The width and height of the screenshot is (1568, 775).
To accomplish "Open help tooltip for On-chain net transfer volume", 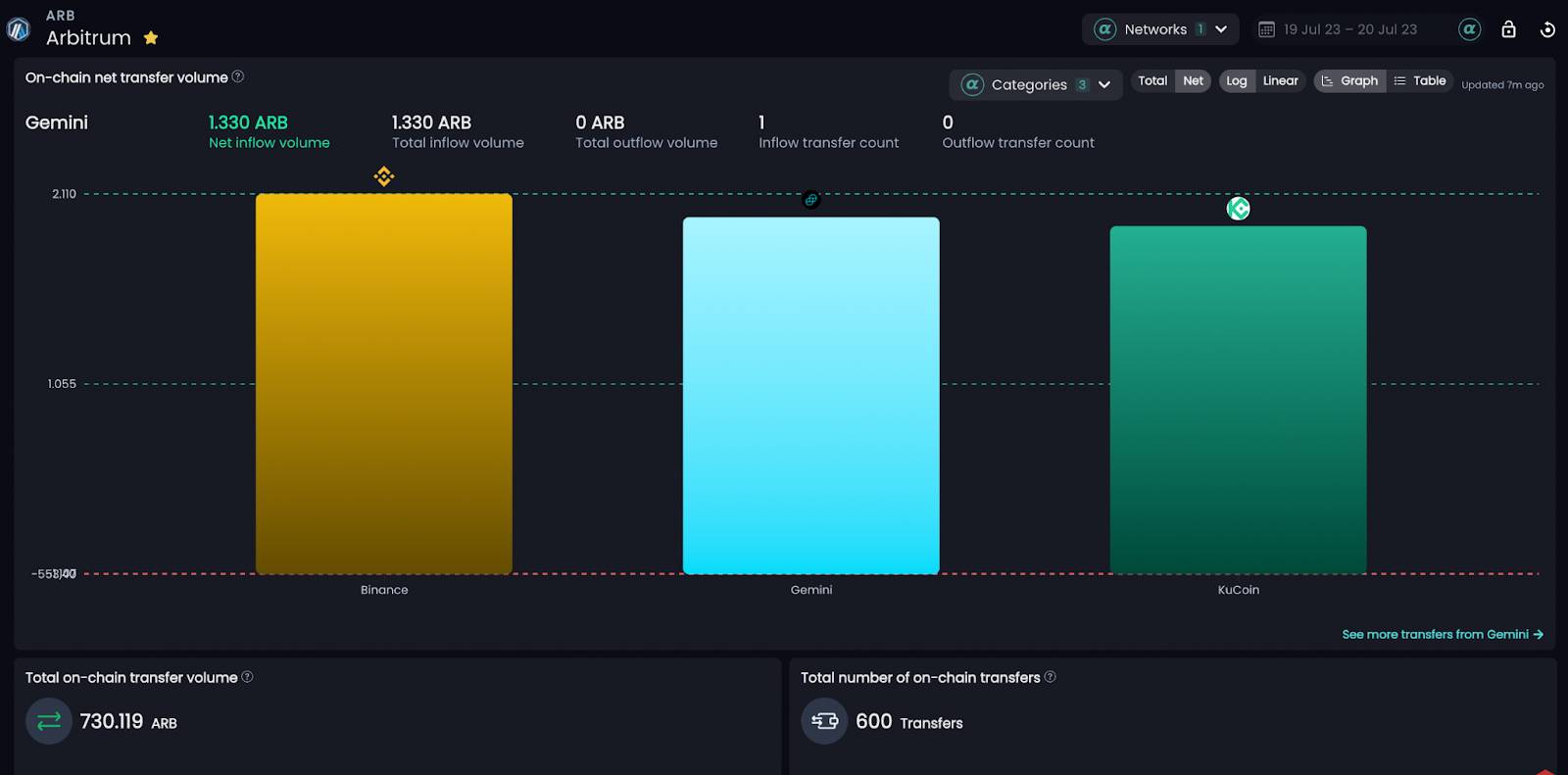I will tap(238, 76).
